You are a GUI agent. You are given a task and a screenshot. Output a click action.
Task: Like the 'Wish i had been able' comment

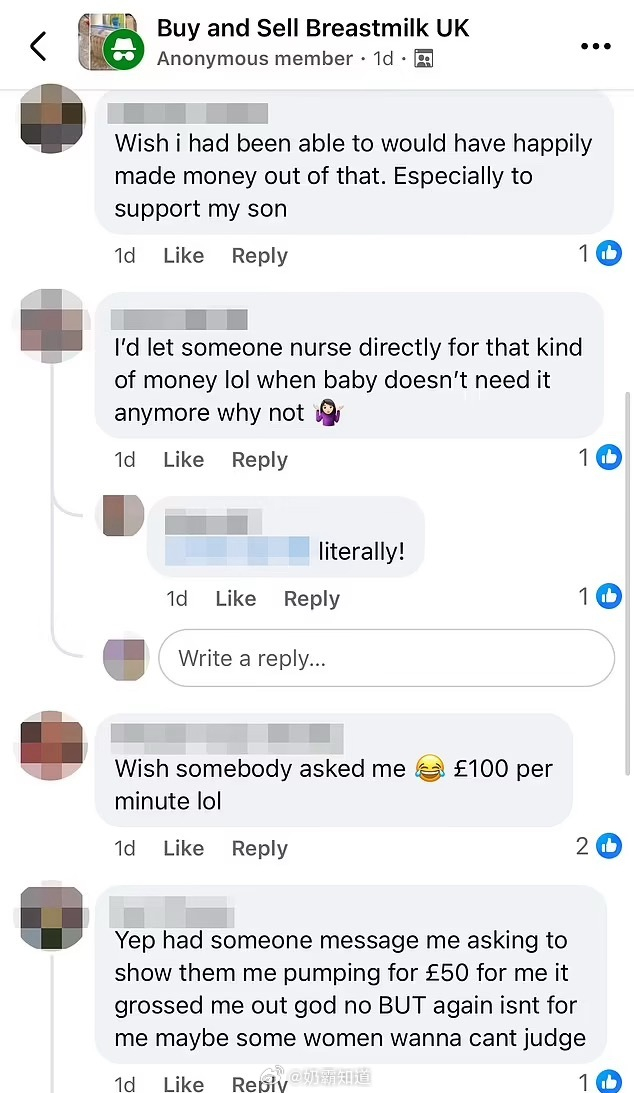point(184,256)
